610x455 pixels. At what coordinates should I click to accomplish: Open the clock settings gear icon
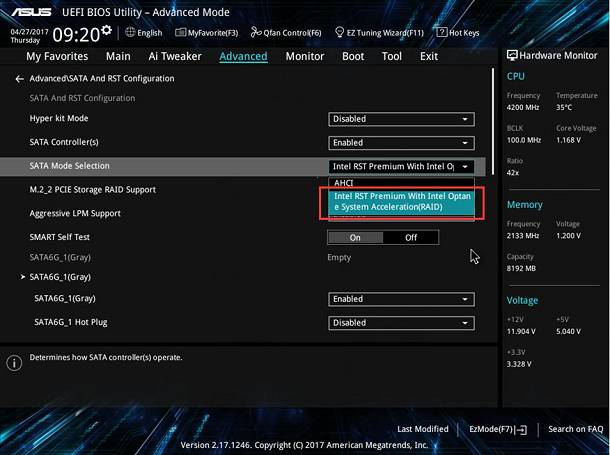point(106,30)
